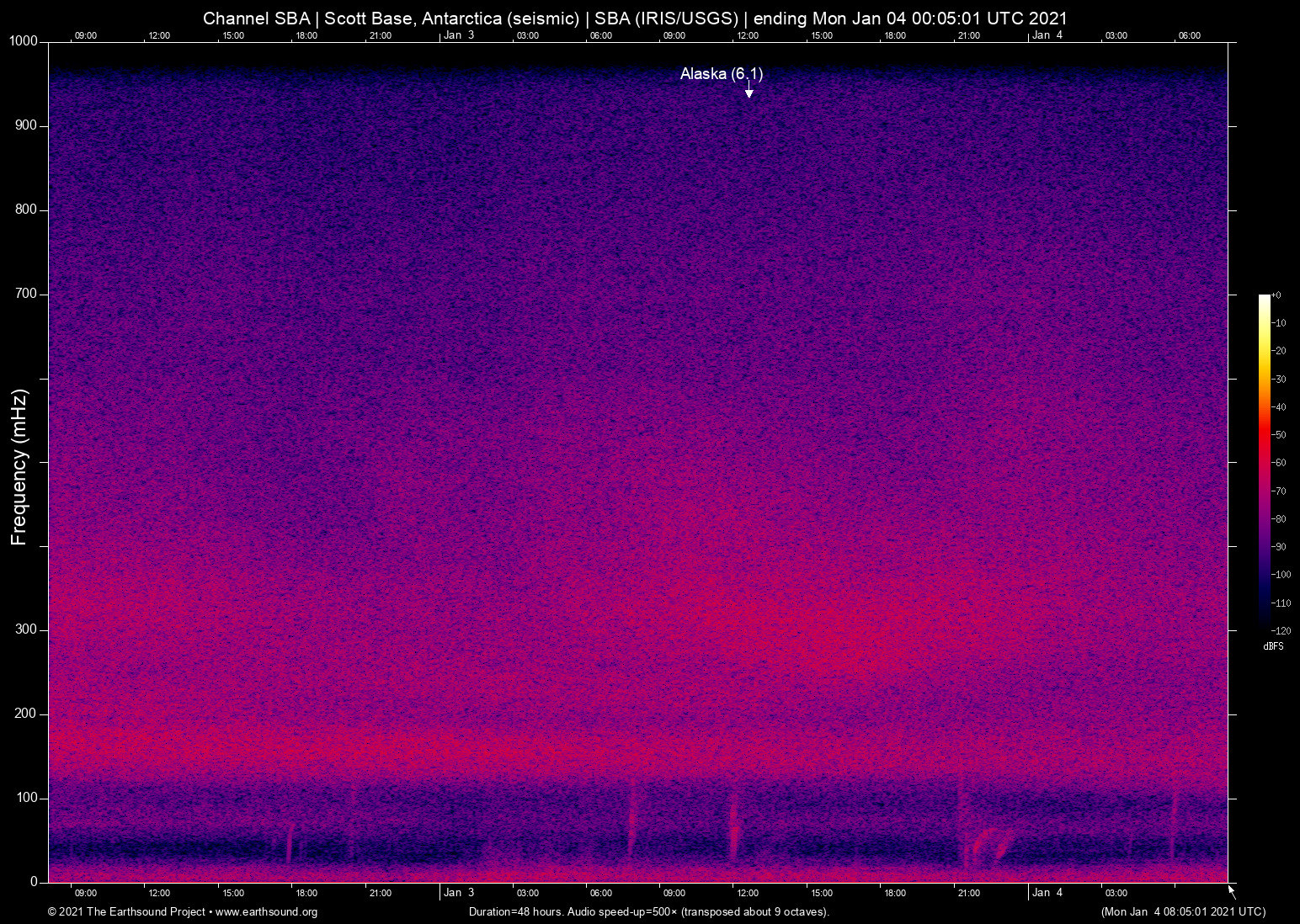Screen dimensions: 1300x924
Task: Click the Jan 3 date label on bottom axis
Action: (459, 893)
